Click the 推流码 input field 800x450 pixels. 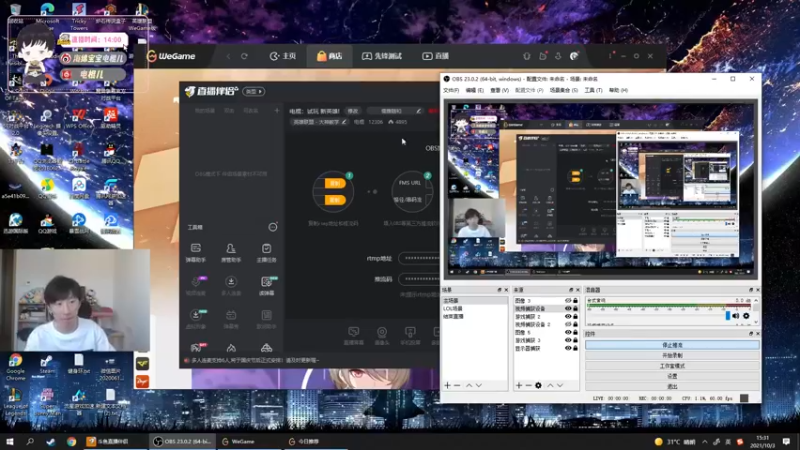tap(418, 279)
